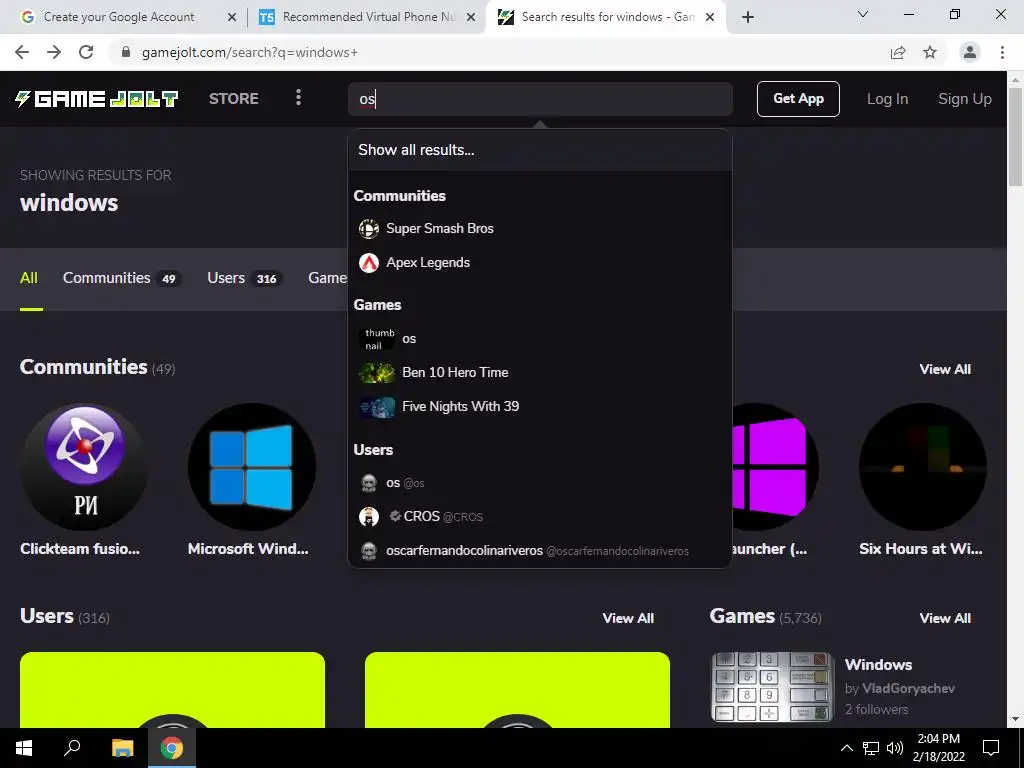Click the address bar URL
This screenshot has width=1024, height=768.
point(250,52)
